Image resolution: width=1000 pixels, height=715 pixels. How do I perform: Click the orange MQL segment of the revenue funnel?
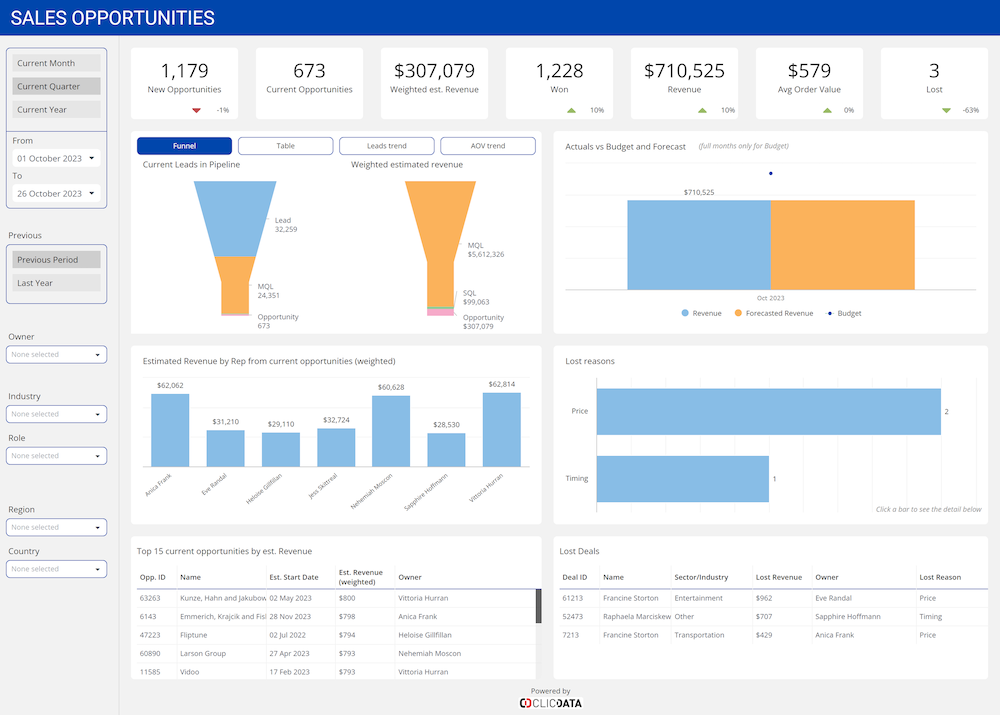click(440, 242)
